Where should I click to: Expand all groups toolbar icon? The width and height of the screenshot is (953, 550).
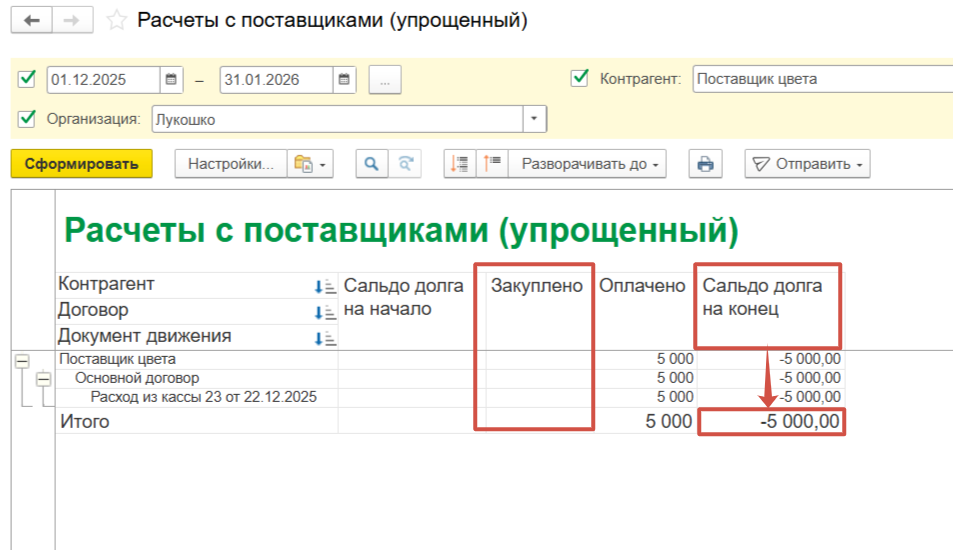(x=493, y=164)
